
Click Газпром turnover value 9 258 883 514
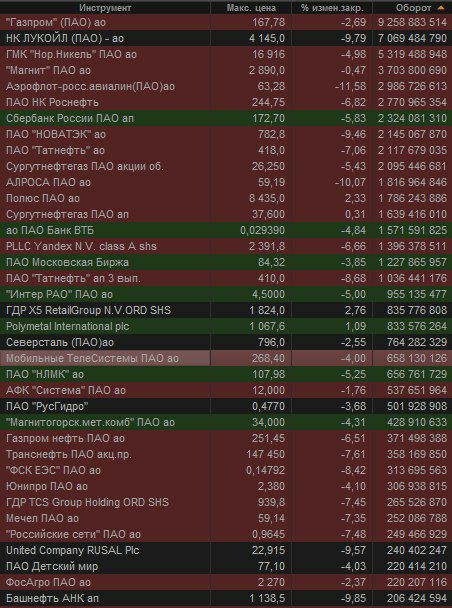(412, 22)
